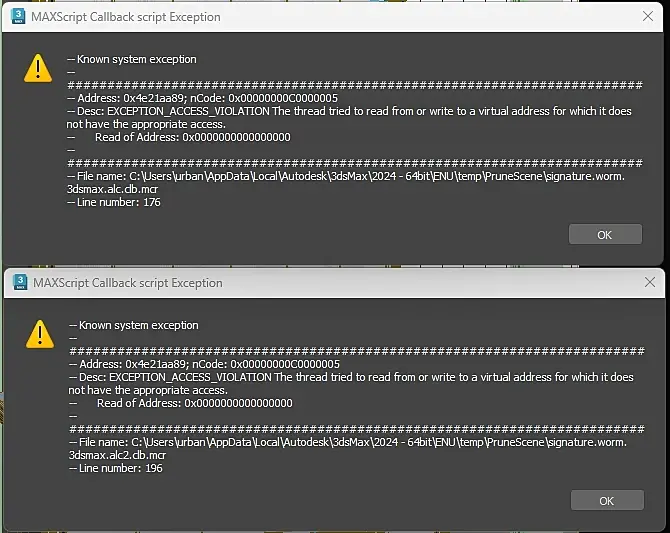The width and height of the screenshot is (670, 533).
Task: Click the 'Line number: 196' text
Action: coord(120,468)
